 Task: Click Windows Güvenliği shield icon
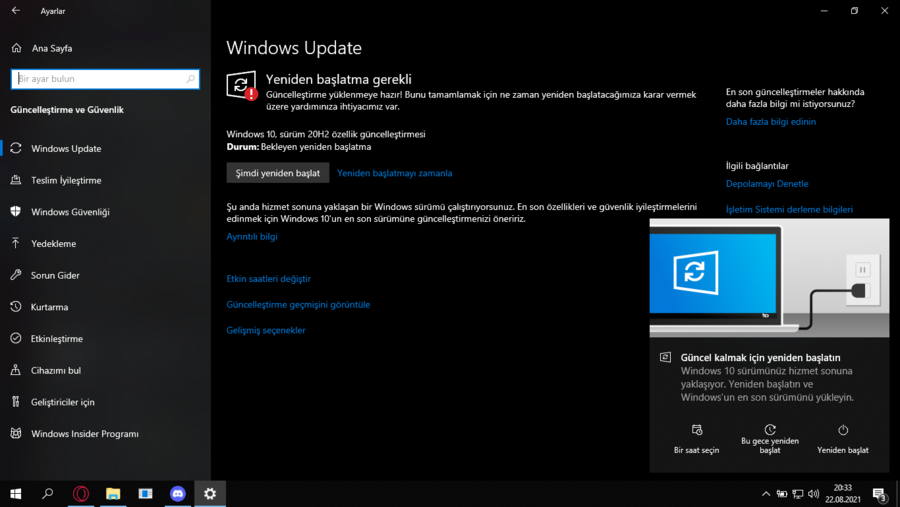pyautogui.click(x=15, y=211)
